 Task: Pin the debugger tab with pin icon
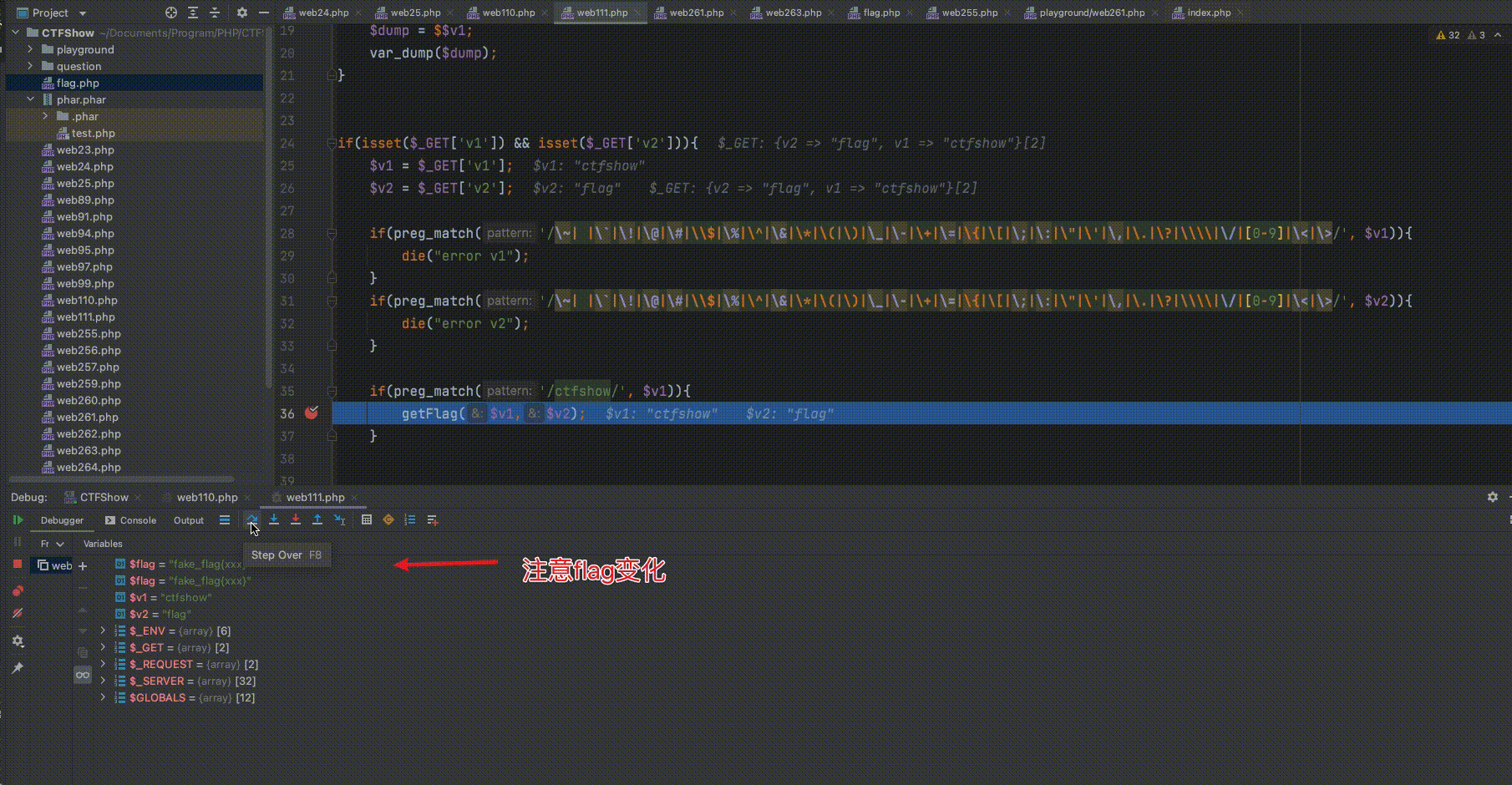click(18, 666)
